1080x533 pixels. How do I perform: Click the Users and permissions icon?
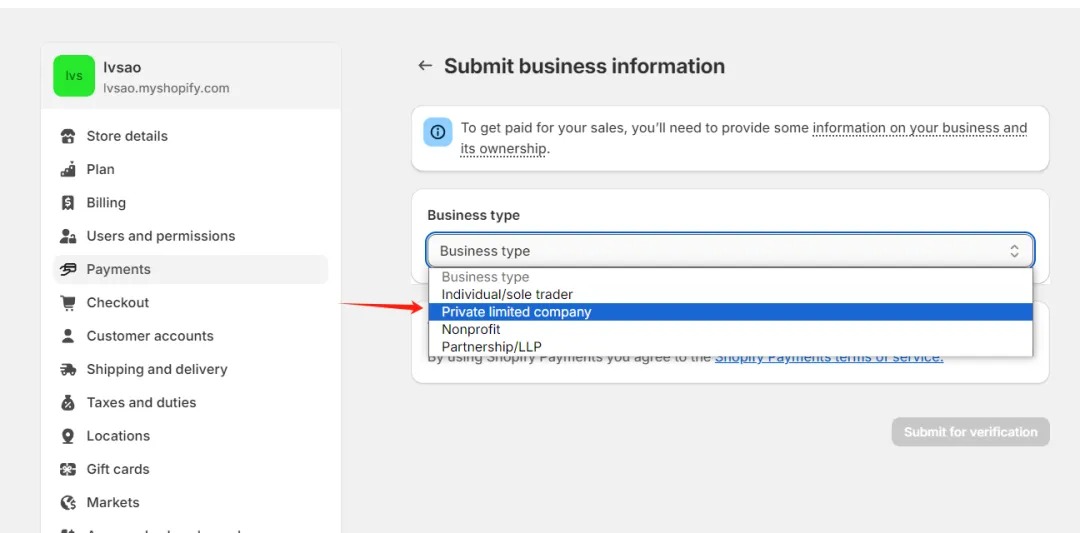click(68, 236)
